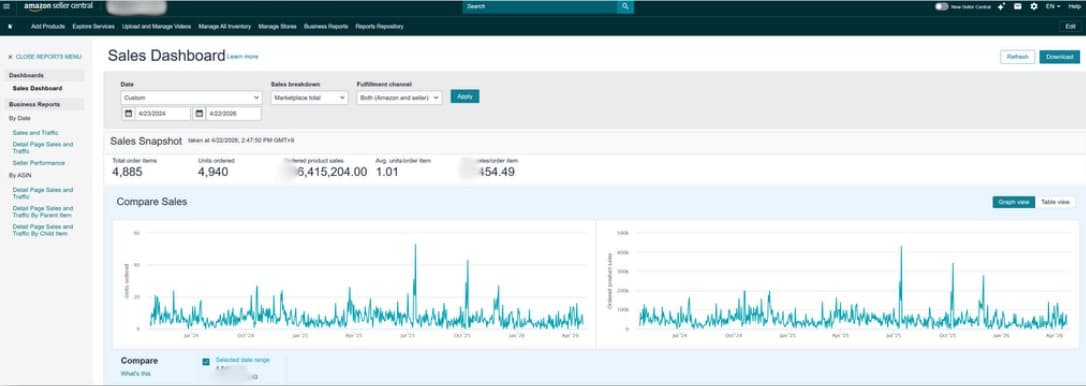This screenshot has height=386, width=1086.
Task: Open Detail Page Sales and Traffic By Parent Item
Action: tap(42, 211)
